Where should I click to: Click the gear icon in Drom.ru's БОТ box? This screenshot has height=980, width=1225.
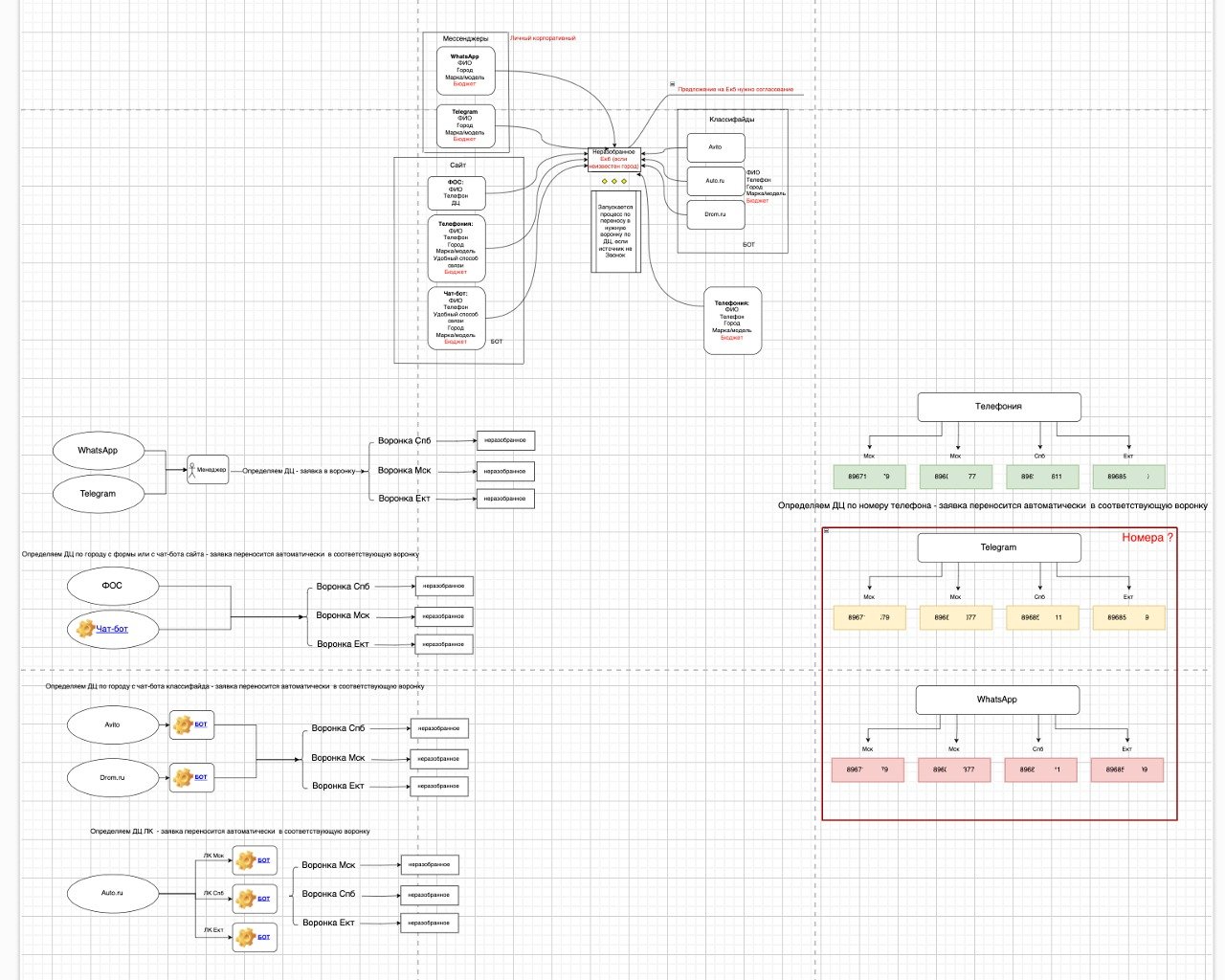pyautogui.click(x=183, y=777)
